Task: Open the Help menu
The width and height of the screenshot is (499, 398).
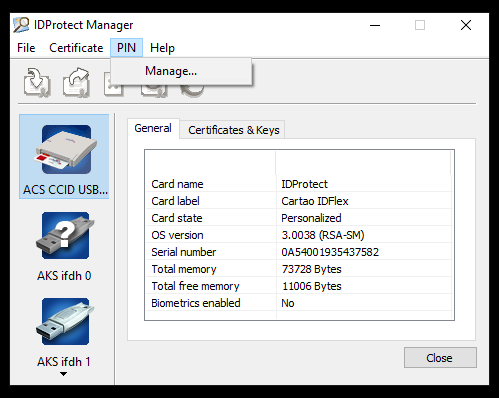Action: tap(162, 48)
